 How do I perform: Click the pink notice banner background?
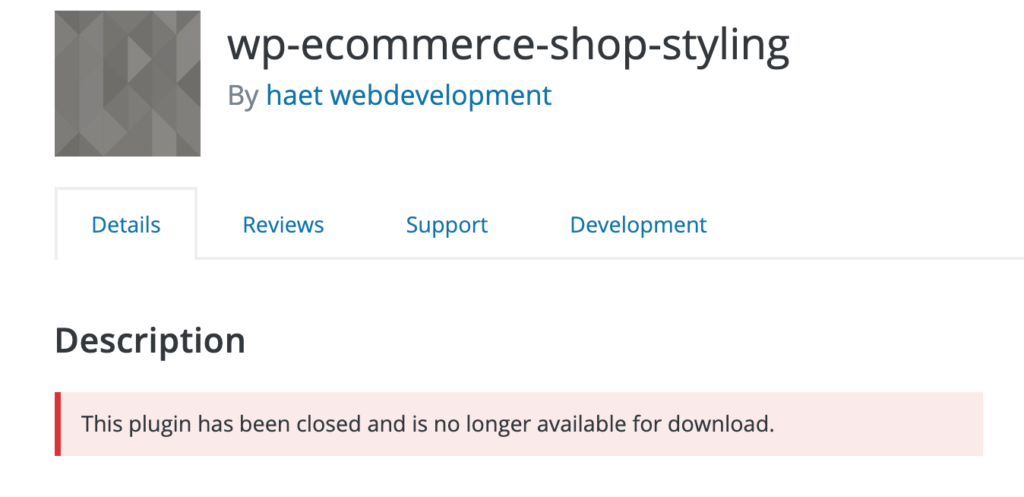[x=875, y=424]
